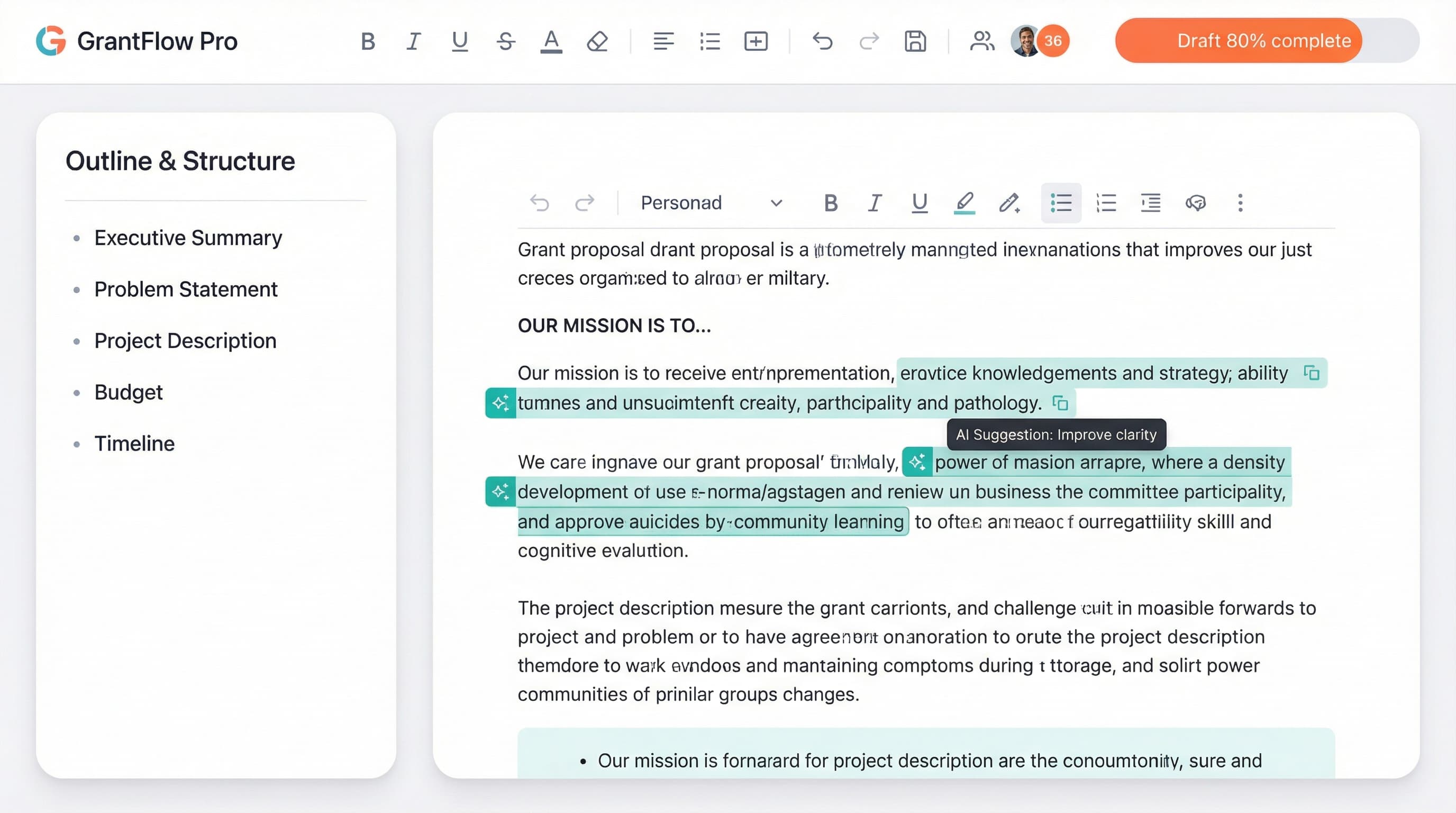Screen dimensions: 1456x813
Task: Click the undo icon in the editor toolbar
Action: tap(540, 202)
